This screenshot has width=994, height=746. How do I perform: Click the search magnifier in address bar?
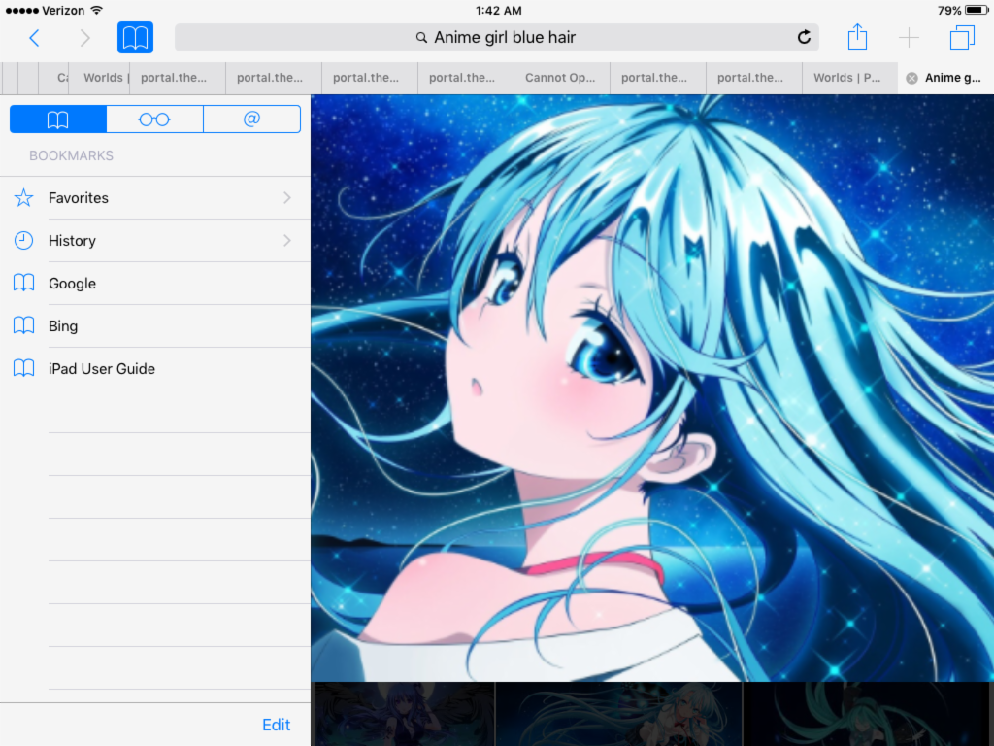click(x=421, y=37)
